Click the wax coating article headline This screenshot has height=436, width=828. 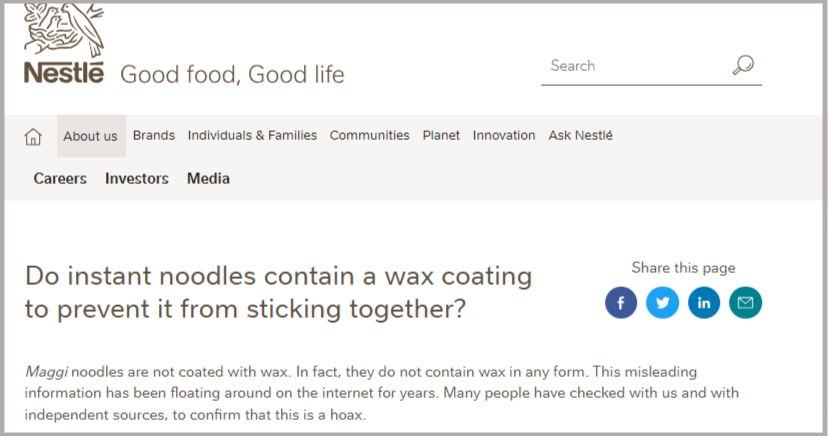[x=278, y=292]
